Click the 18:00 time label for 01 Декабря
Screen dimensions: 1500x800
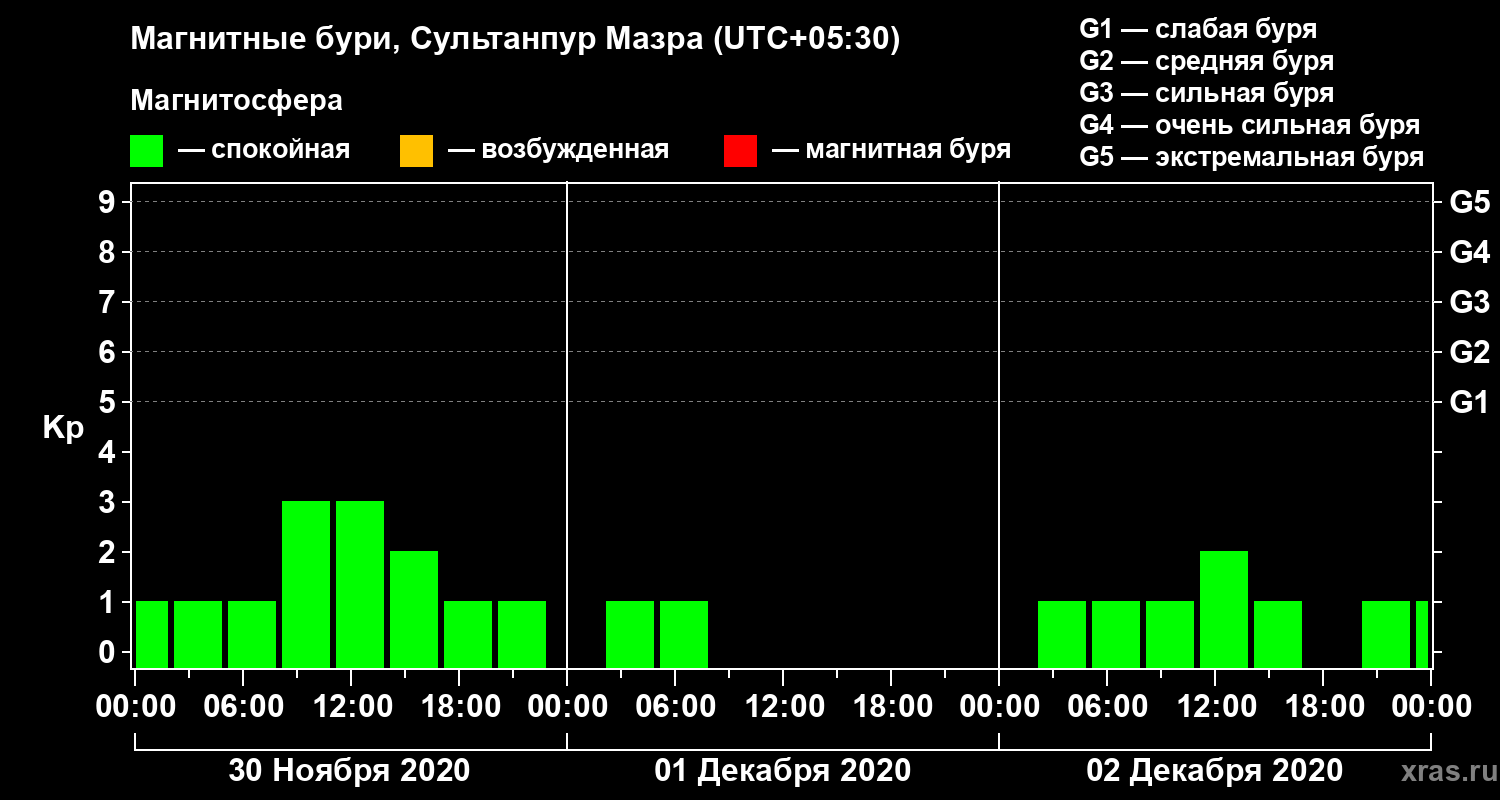point(891,706)
